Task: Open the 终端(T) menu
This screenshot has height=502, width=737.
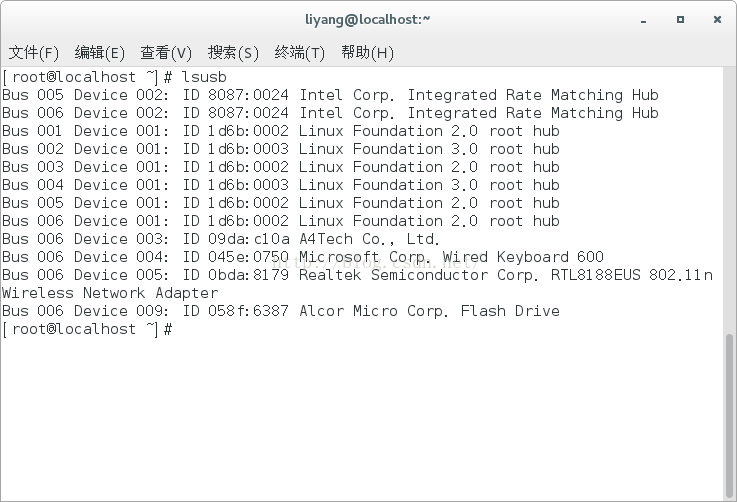Action: [300, 53]
